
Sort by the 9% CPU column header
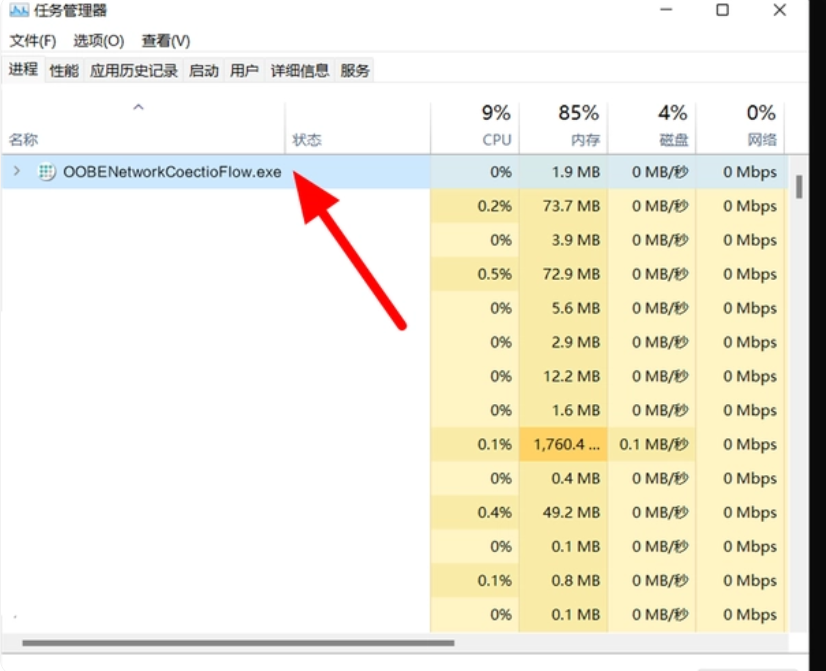coord(475,128)
